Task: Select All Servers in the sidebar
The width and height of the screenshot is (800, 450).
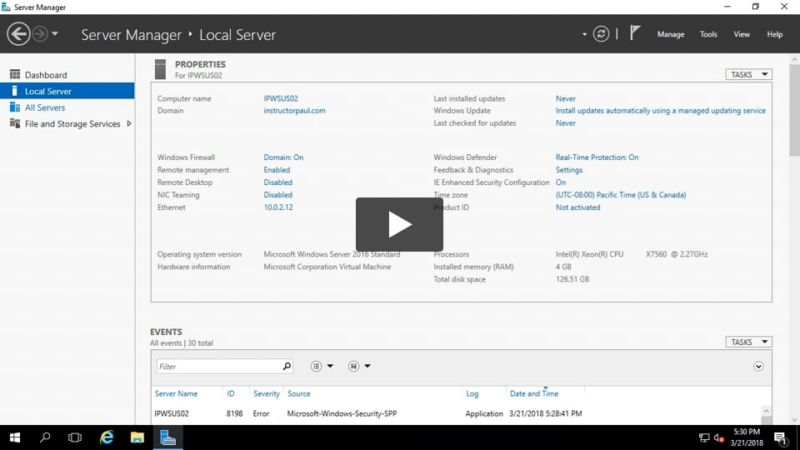Action: click(45, 107)
